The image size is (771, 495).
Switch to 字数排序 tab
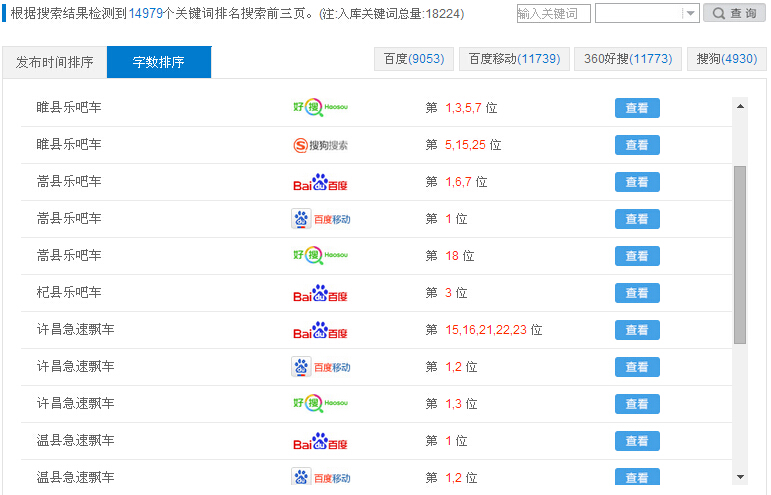(159, 62)
